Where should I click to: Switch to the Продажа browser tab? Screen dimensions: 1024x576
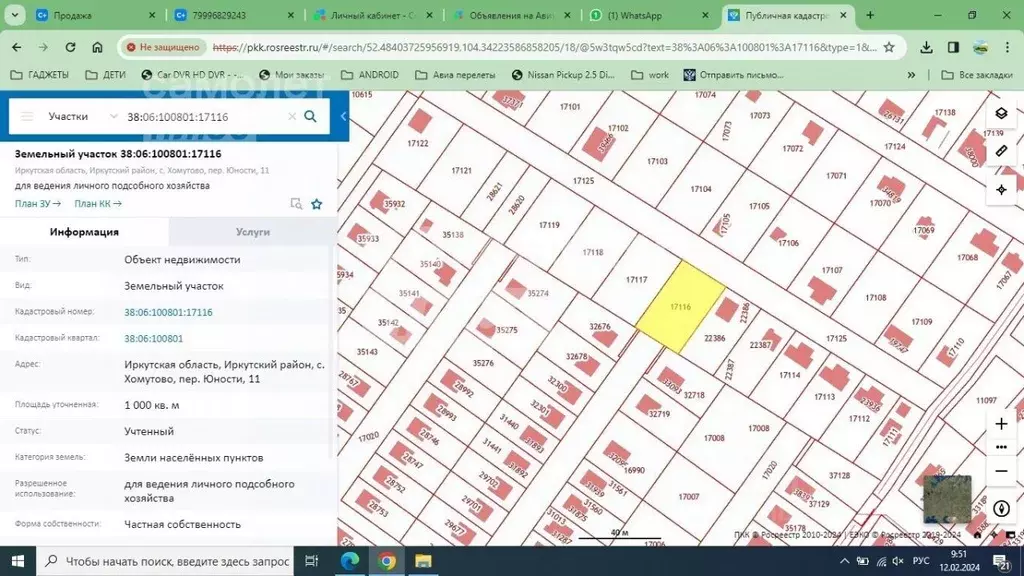(x=96, y=15)
